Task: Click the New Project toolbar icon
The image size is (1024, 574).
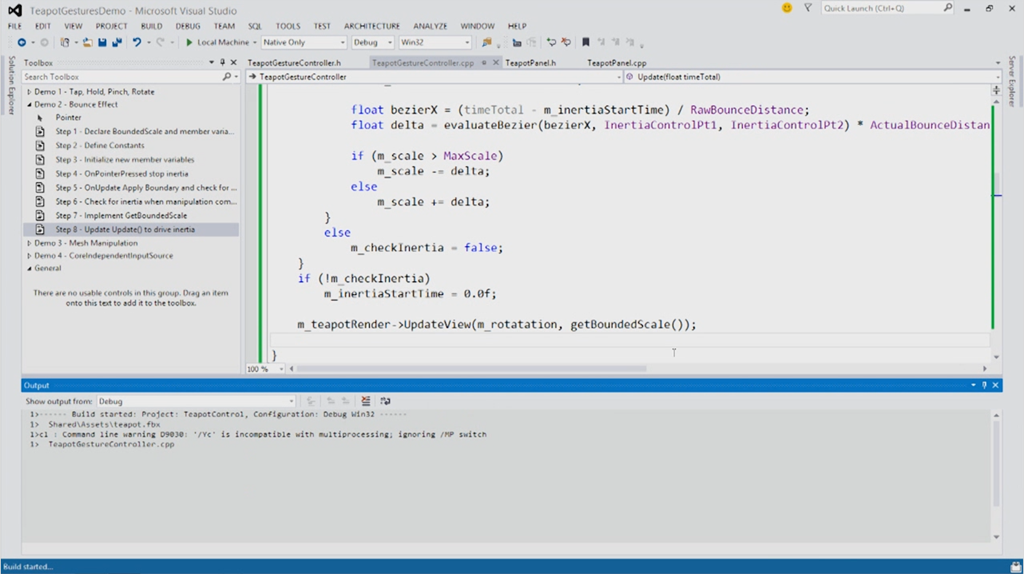Action: tap(65, 42)
